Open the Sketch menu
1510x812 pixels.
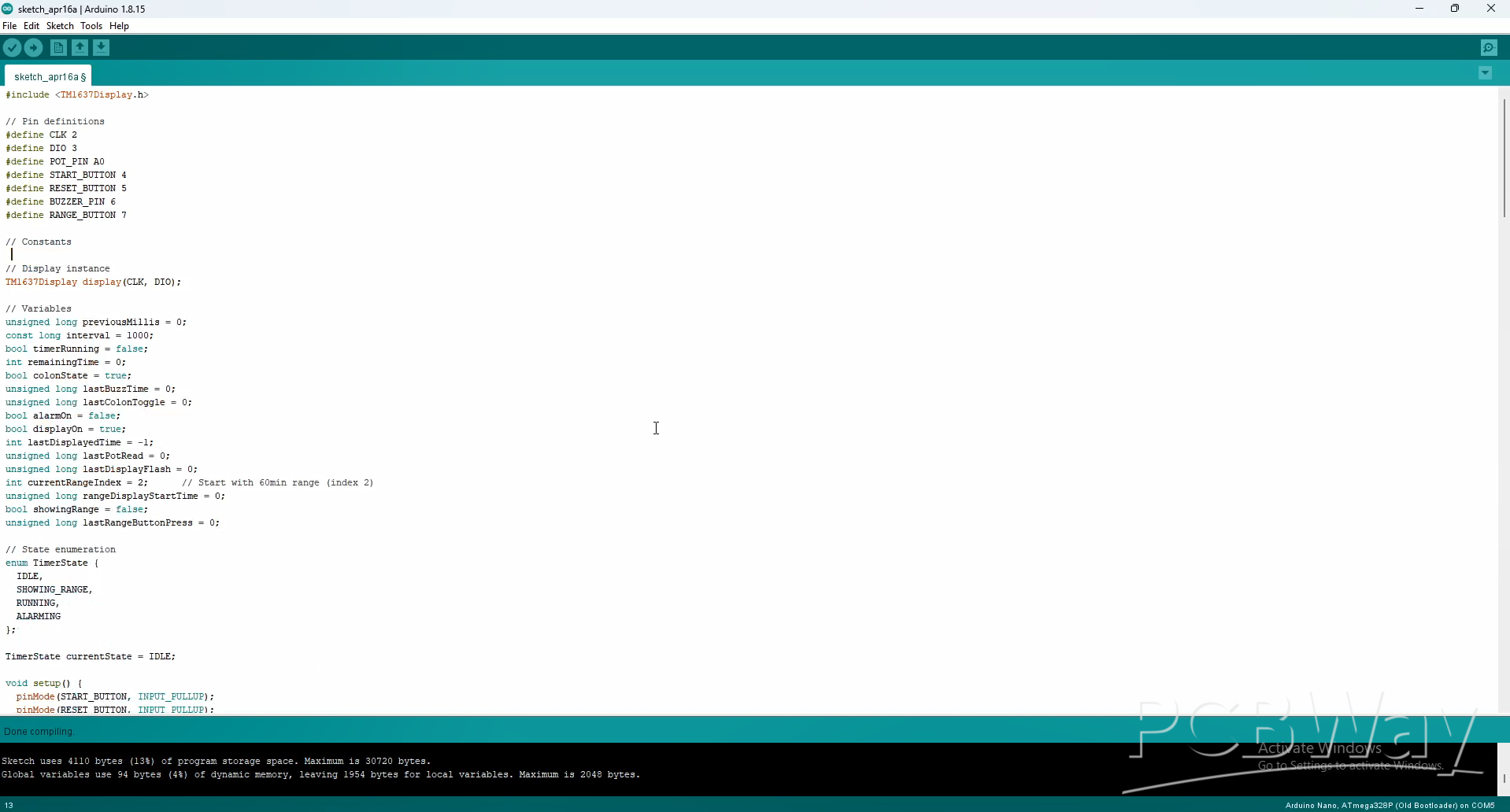60,26
